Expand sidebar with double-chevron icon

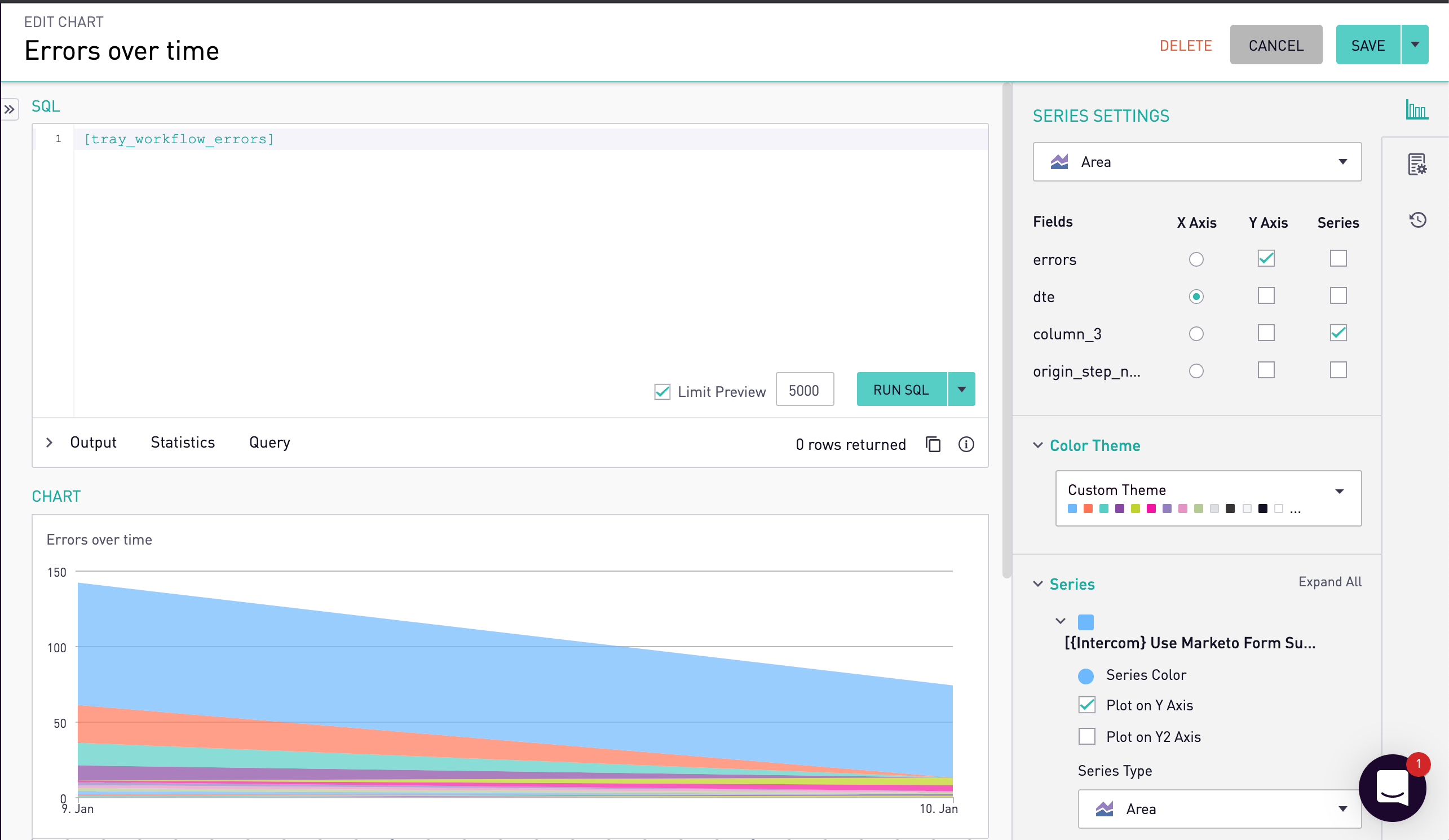(10, 109)
